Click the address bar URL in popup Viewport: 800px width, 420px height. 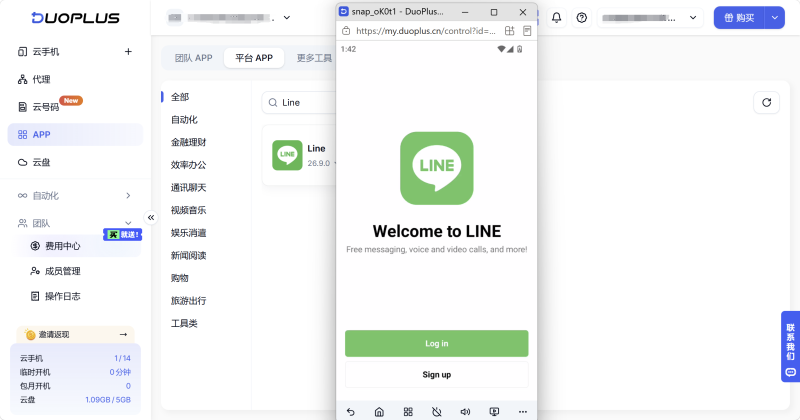click(x=426, y=31)
